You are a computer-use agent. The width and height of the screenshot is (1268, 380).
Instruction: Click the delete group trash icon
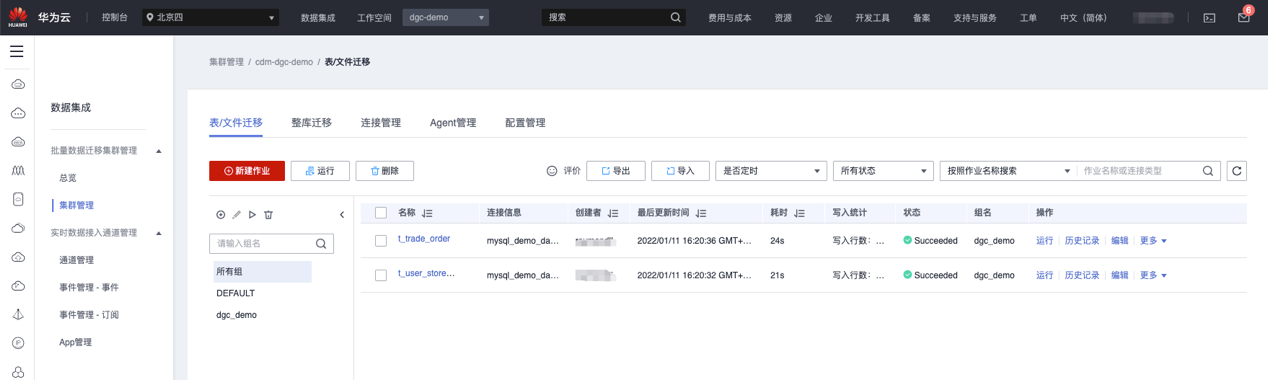(x=268, y=215)
